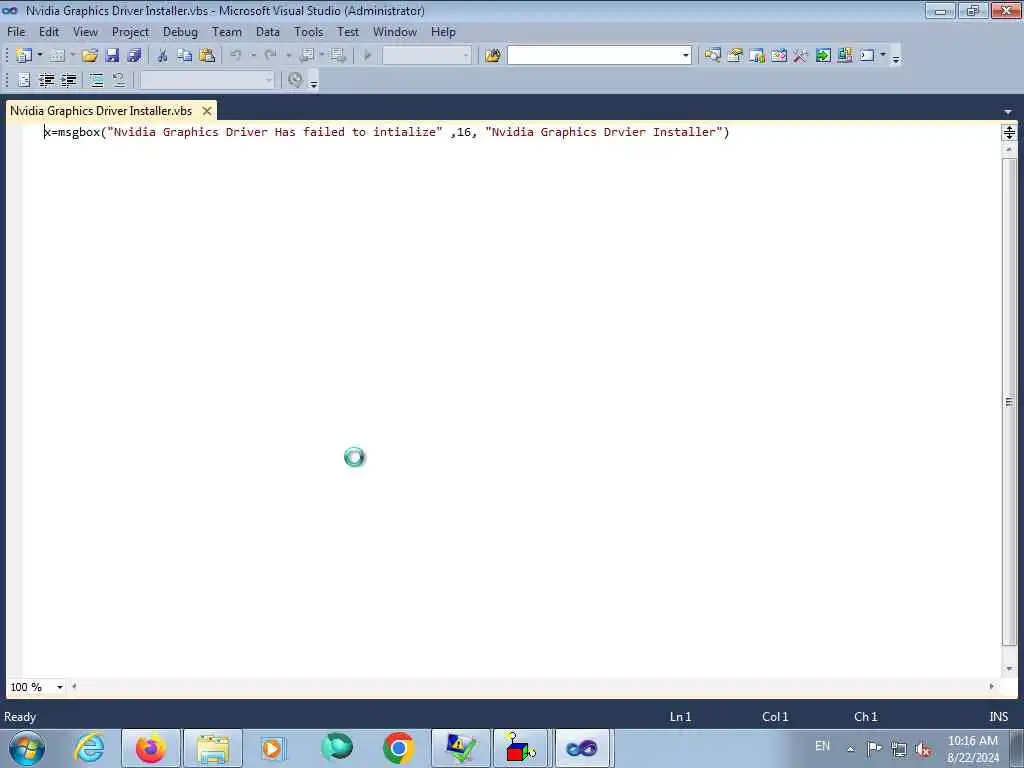
Task: Open the Windows Start button
Action: point(27,748)
